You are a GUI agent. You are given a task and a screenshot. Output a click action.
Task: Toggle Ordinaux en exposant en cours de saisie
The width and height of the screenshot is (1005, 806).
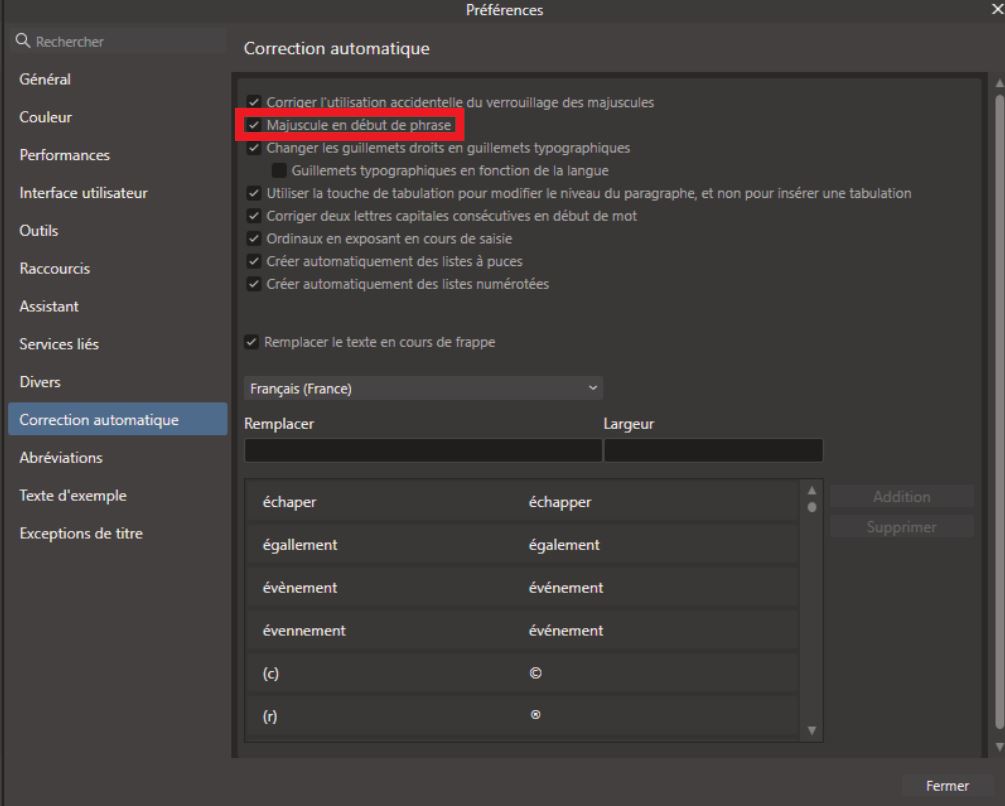254,239
